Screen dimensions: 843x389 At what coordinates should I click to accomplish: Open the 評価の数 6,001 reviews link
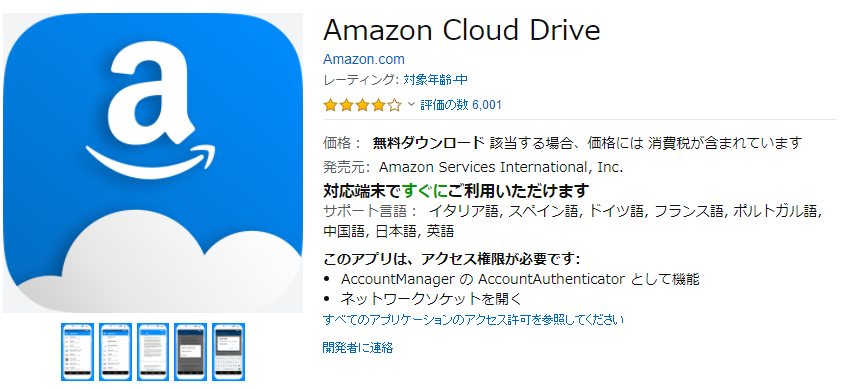point(461,105)
